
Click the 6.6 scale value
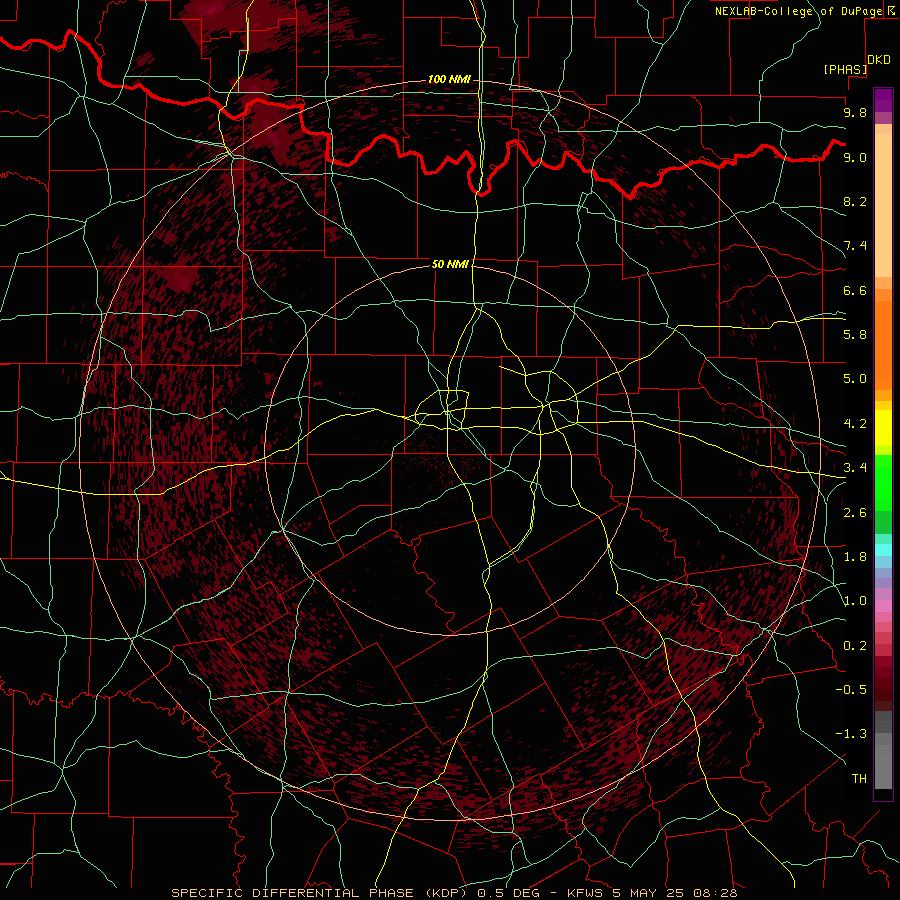855,290
